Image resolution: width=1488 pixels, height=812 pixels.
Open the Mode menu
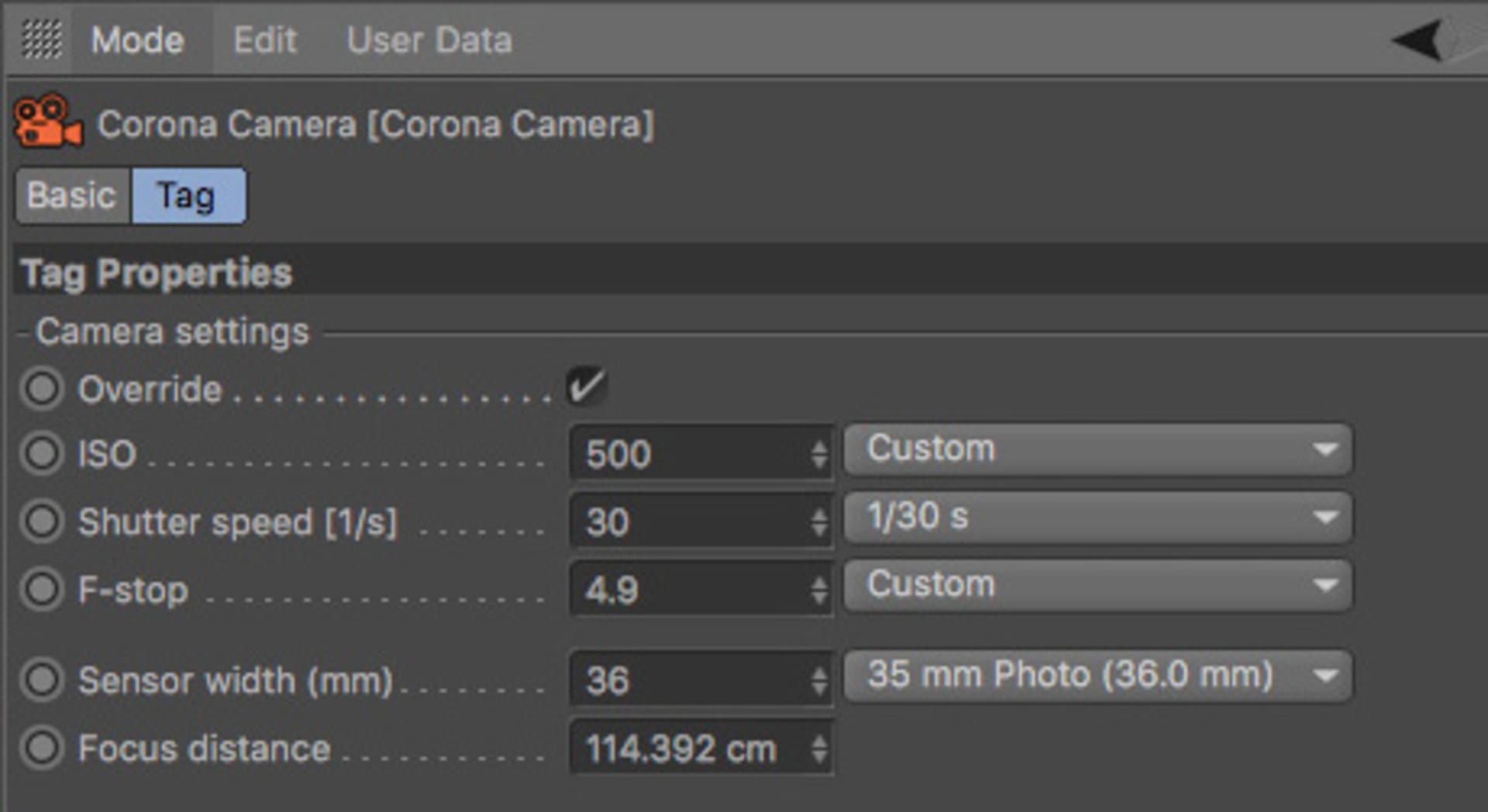point(137,40)
